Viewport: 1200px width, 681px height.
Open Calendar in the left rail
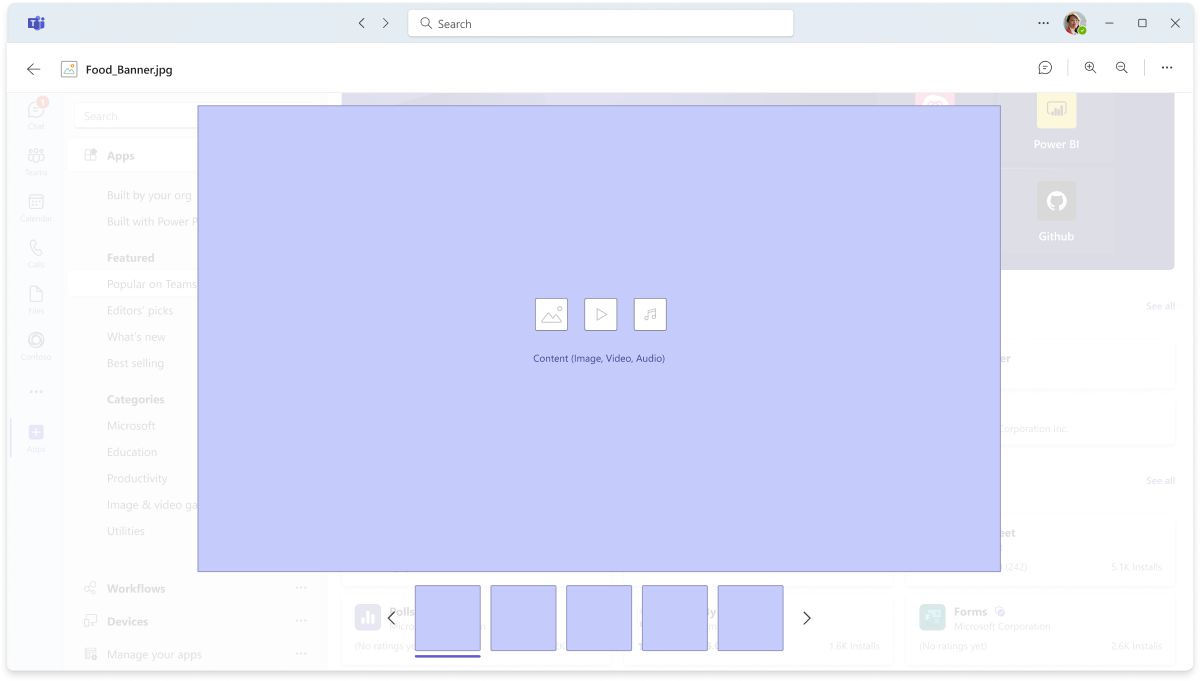click(36, 207)
